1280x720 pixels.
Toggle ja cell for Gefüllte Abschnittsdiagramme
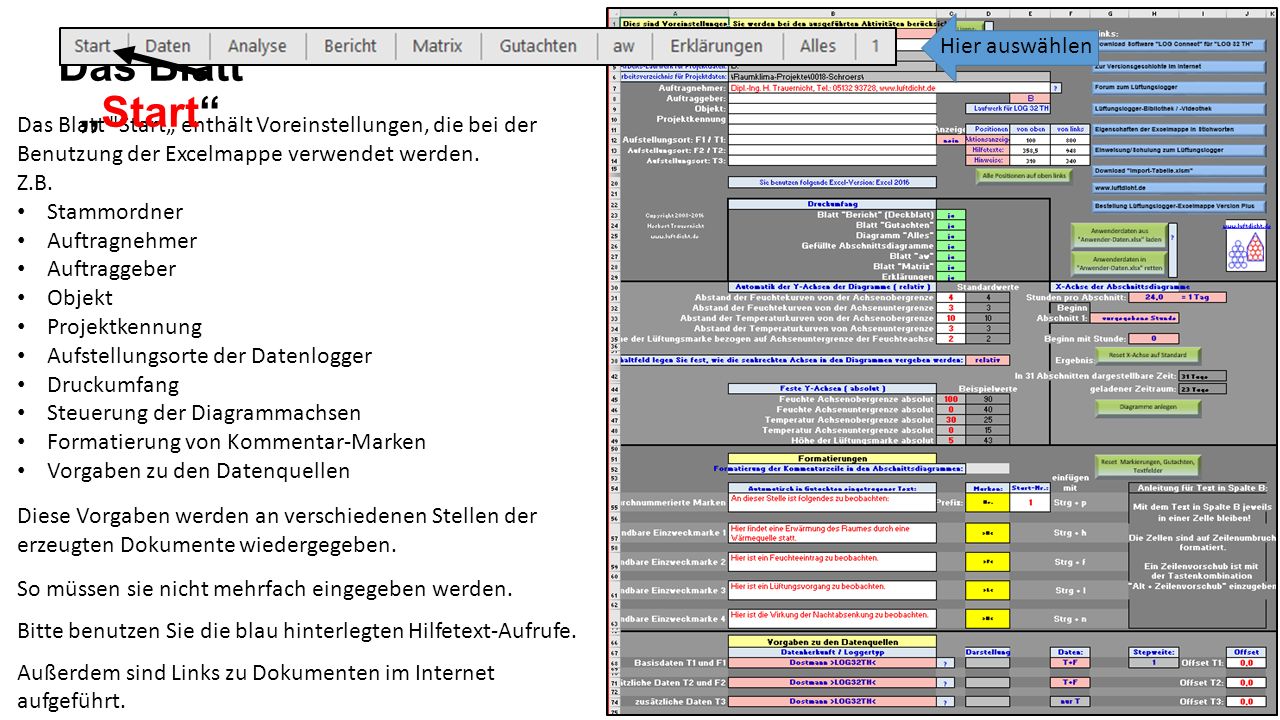tap(951, 245)
